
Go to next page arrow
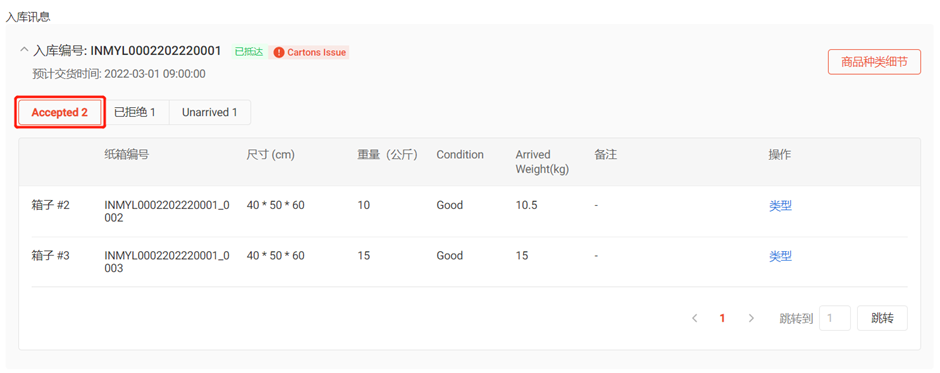click(751, 318)
